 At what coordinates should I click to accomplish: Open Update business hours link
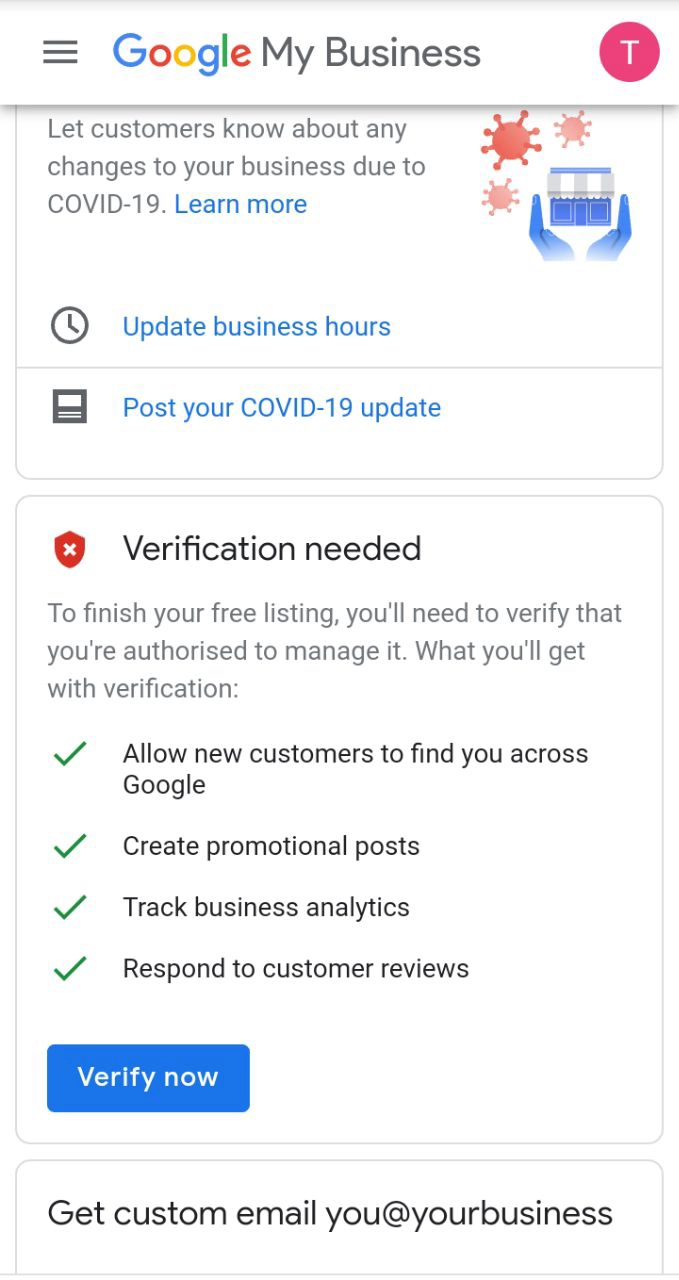[x=256, y=326]
